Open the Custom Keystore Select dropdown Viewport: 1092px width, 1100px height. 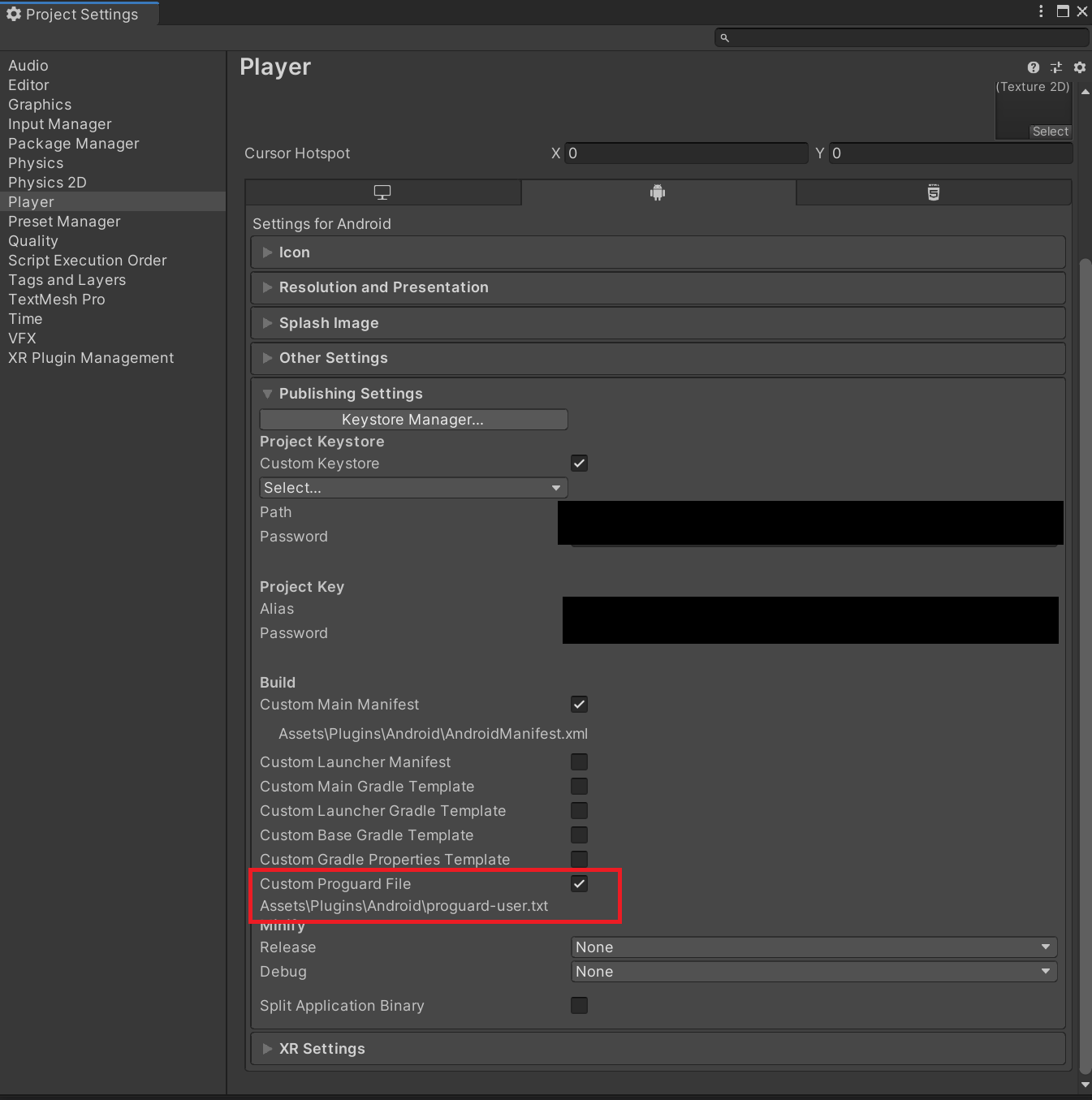(x=412, y=487)
